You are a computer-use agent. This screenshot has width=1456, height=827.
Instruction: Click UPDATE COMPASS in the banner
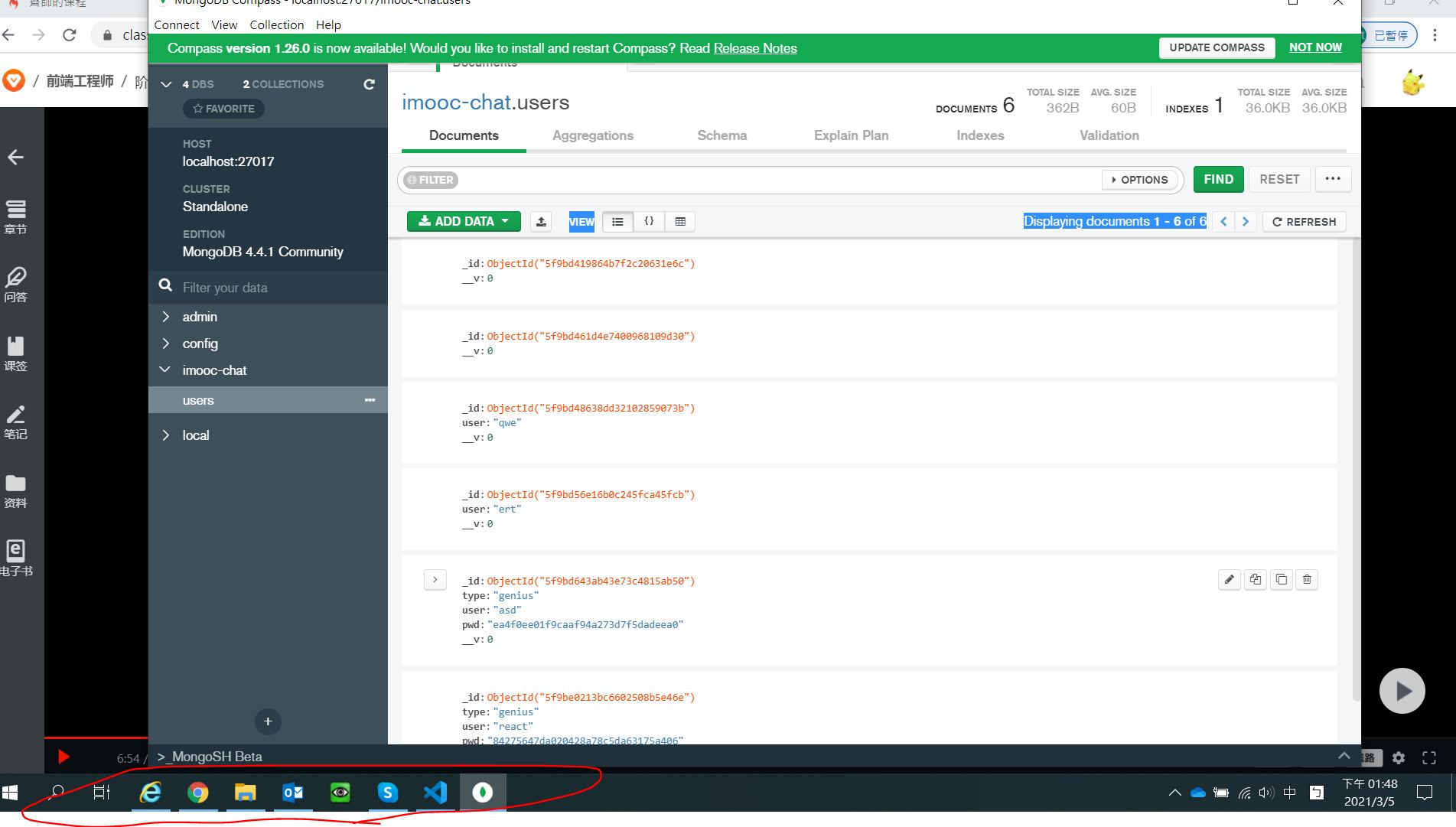click(1217, 47)
